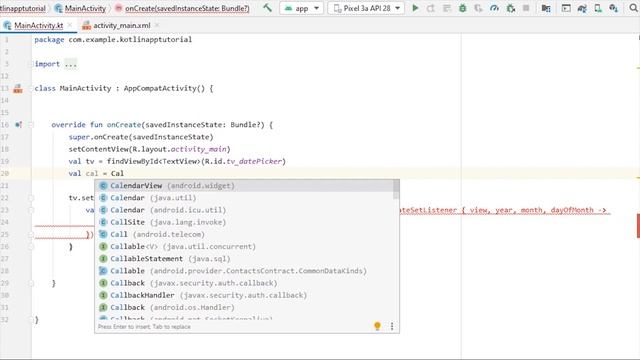
Task: Click the completion popup scrollbar thumb
Action: (396, 190)
